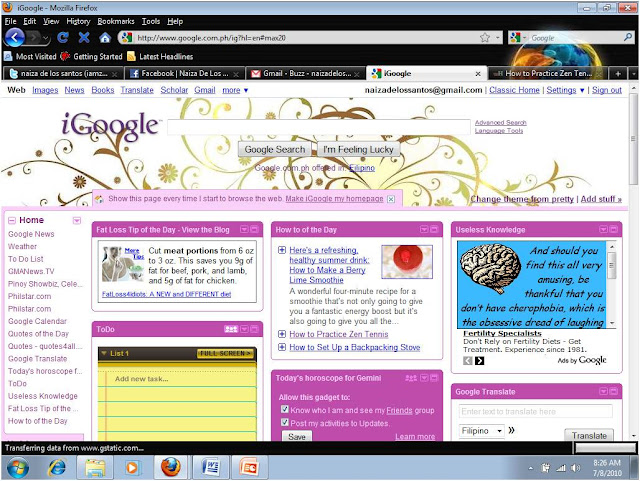Open the History menu

[78, 21]
